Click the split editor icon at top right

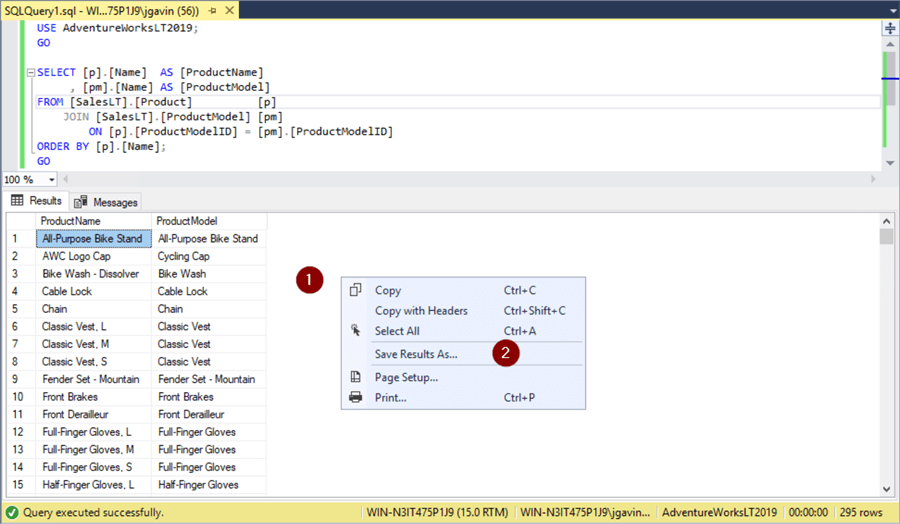click(889, 29)
